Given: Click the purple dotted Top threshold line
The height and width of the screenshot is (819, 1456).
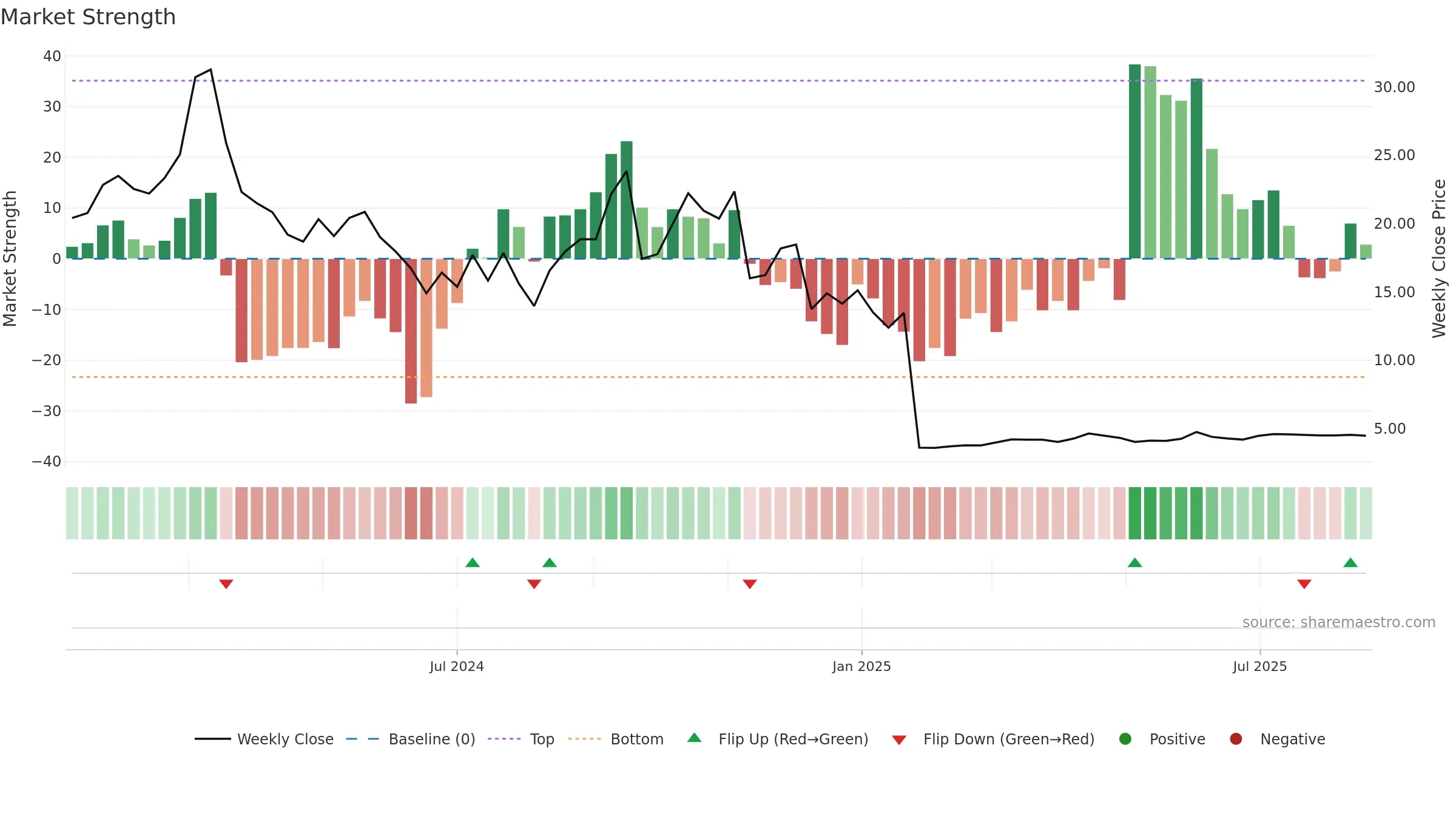Looking at the screenshot, I should tap(718, 81).
